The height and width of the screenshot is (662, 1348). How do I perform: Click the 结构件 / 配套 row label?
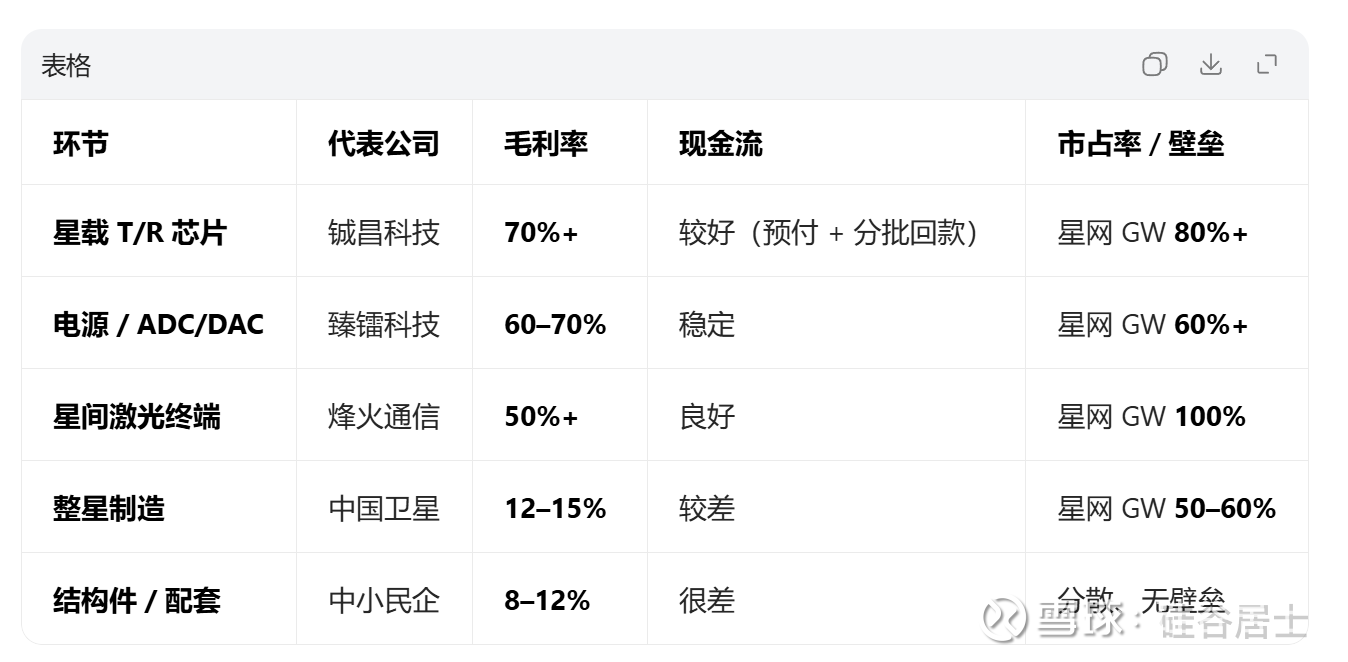tap(136, 601)
